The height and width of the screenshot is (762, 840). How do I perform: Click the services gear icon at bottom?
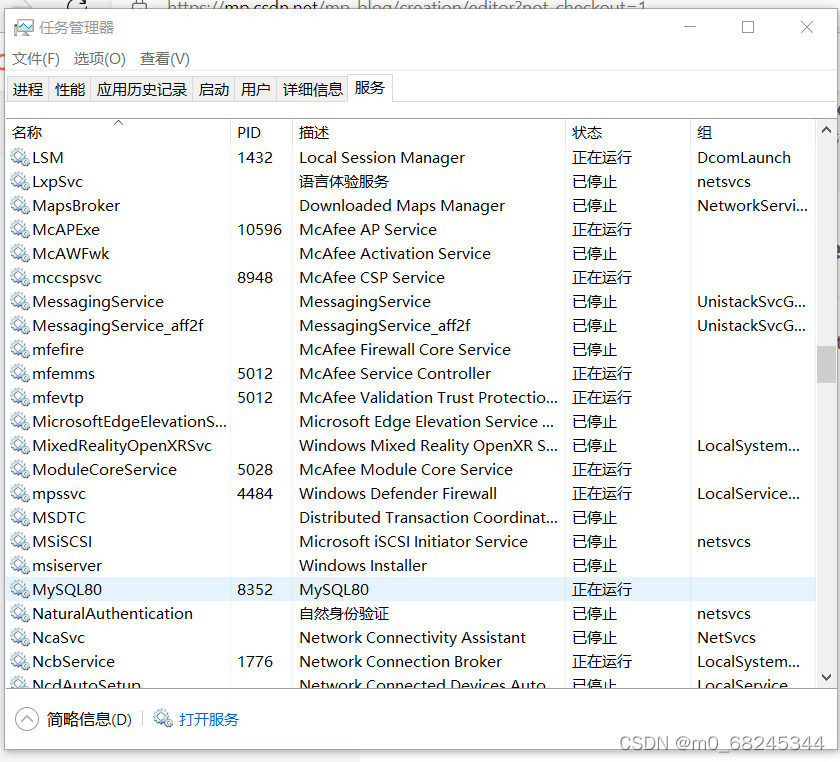pyautogui.click(x=163, y=718)
